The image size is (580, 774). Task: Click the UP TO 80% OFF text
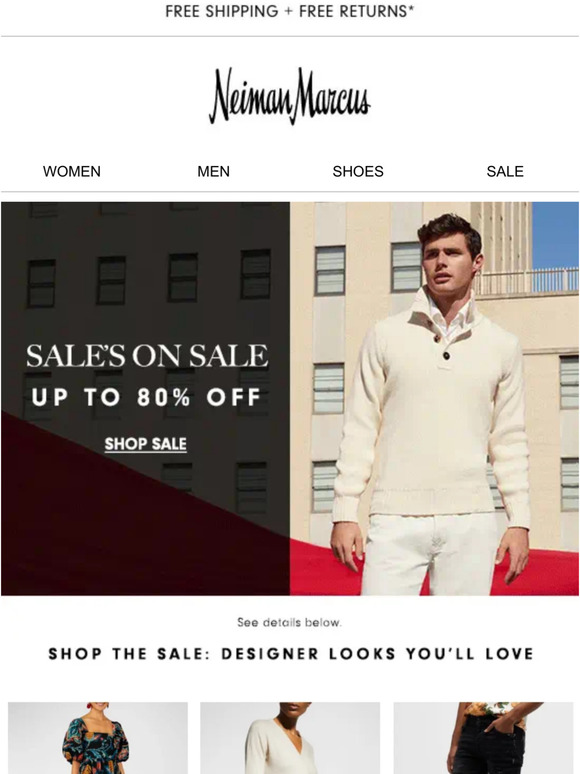[x=147, y=397]
